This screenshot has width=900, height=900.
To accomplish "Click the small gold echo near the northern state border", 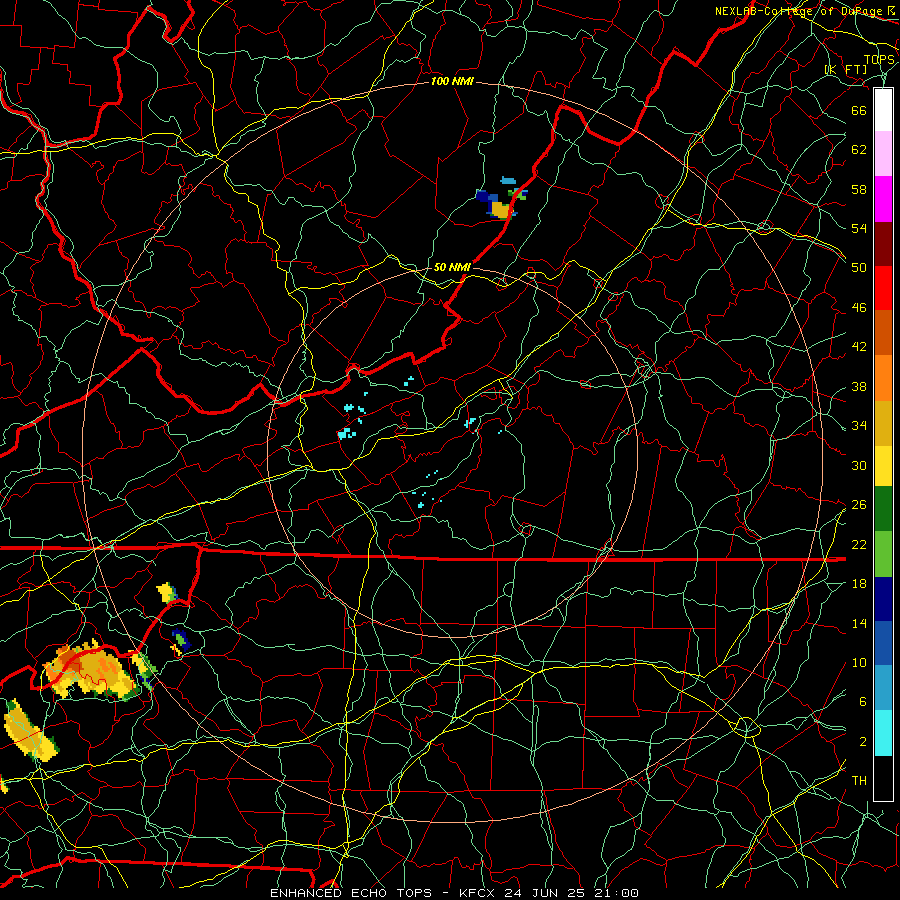I will (x=501, y=210).
